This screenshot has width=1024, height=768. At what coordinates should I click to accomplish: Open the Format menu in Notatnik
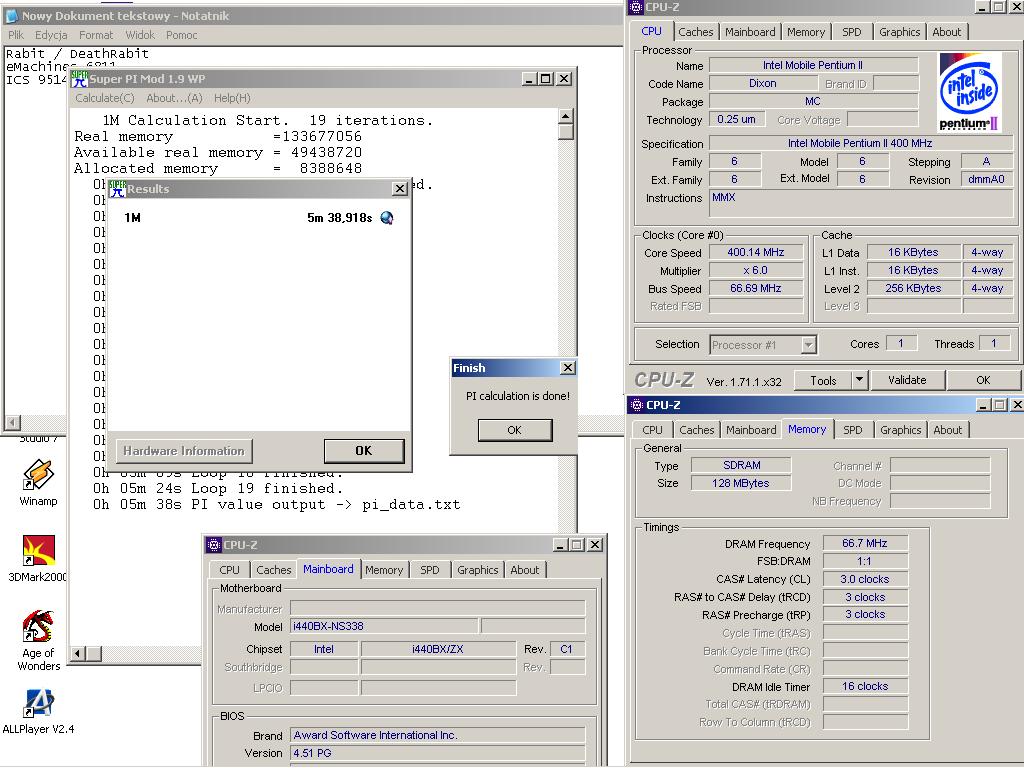[96, 35]
